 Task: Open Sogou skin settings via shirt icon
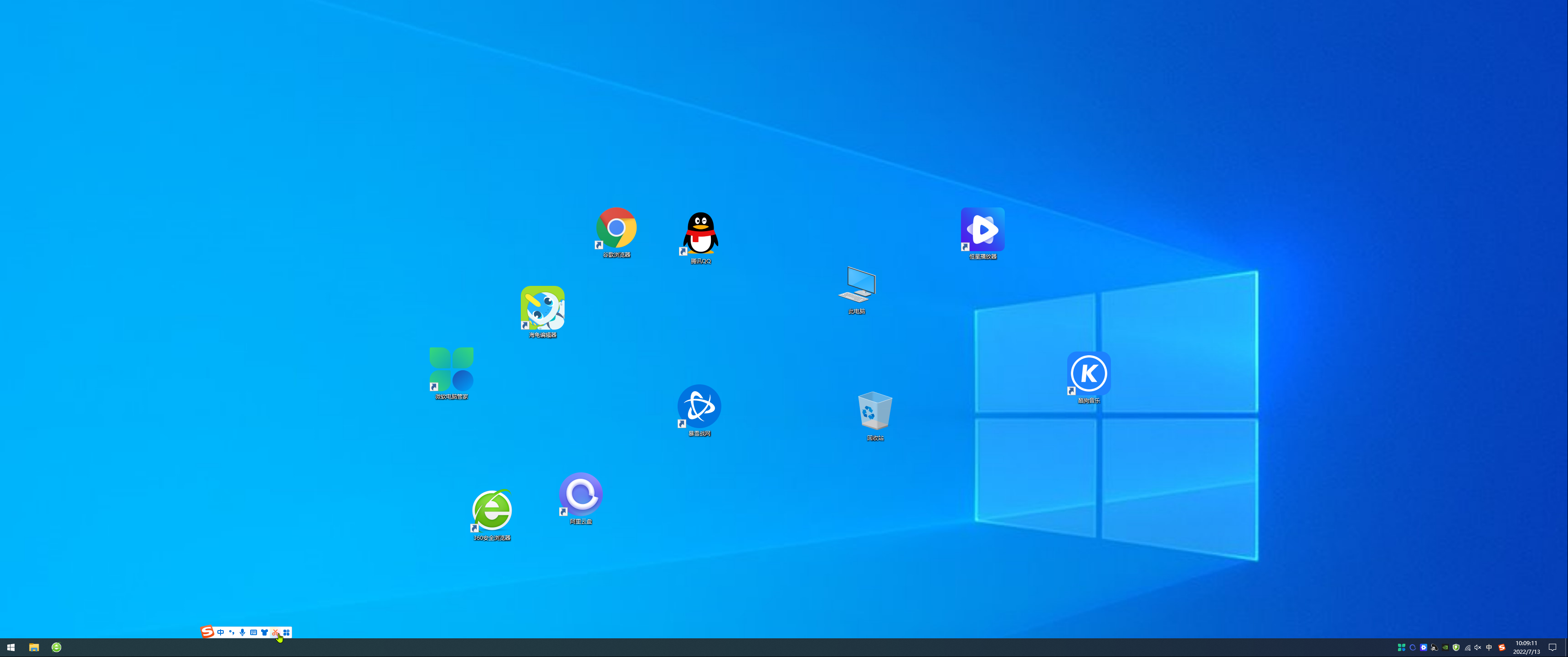pos(264,632)
